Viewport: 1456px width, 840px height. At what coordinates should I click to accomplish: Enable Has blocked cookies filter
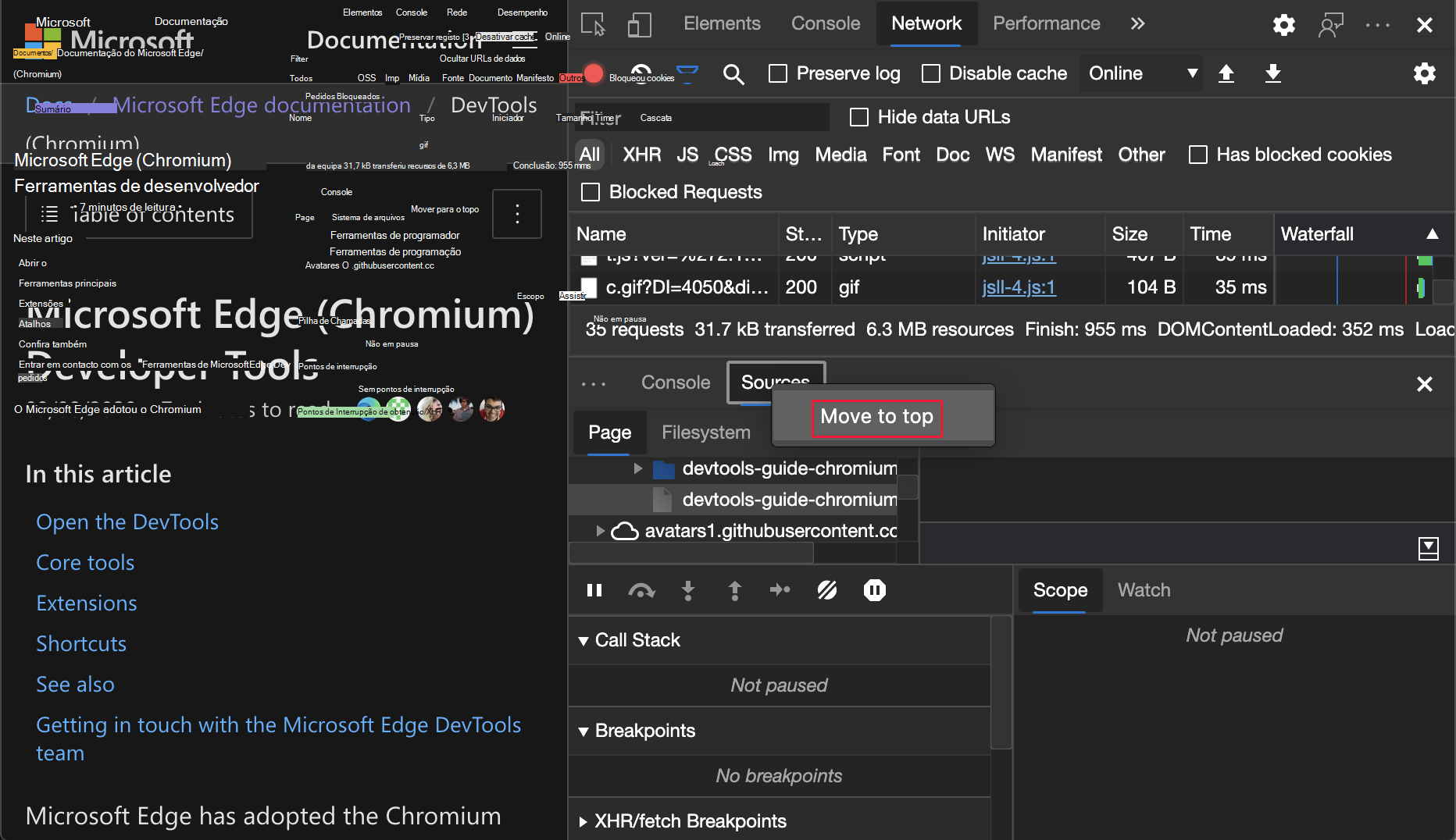point(1198,155)
